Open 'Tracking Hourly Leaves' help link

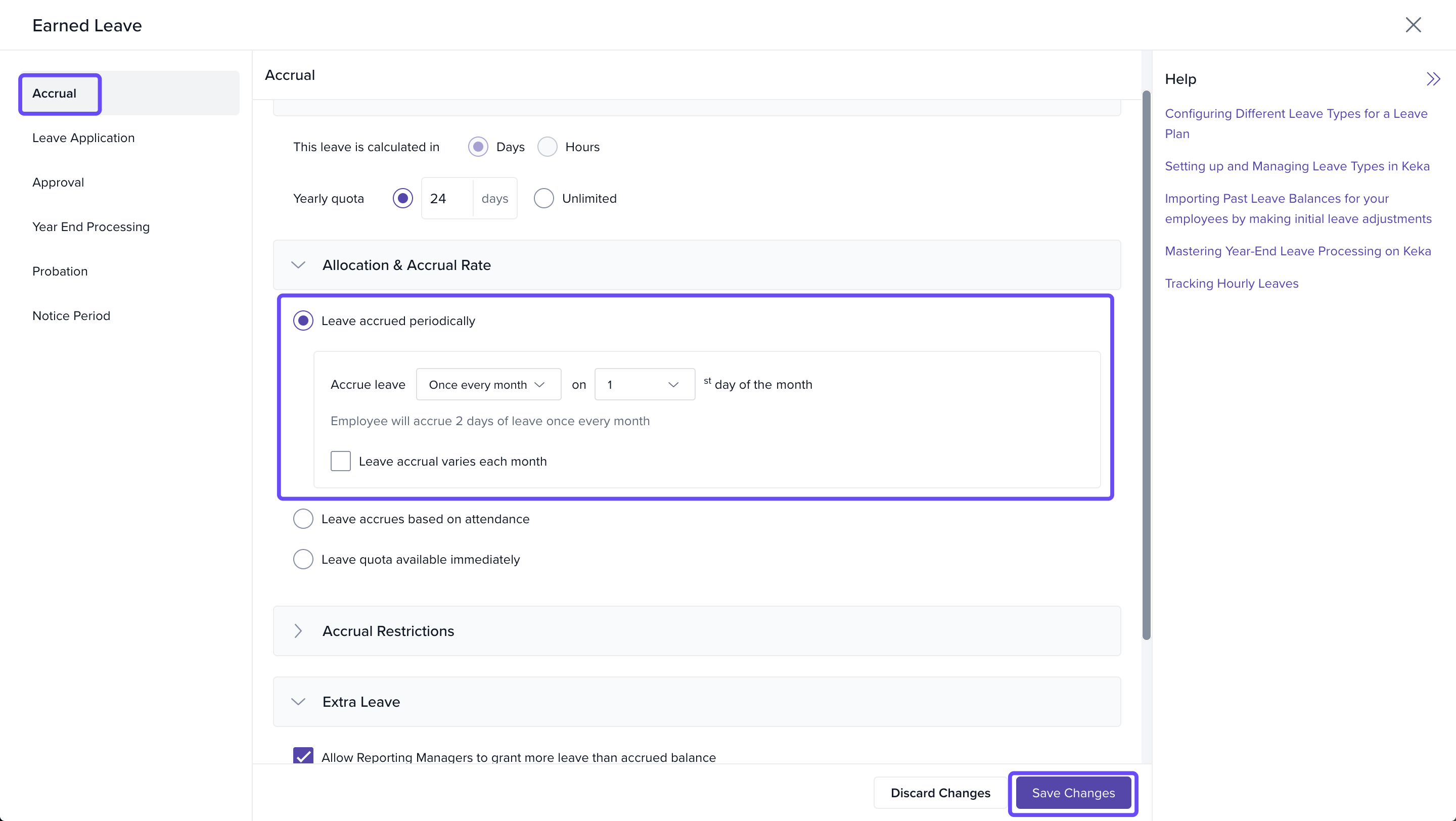(x=1231, y=284)
